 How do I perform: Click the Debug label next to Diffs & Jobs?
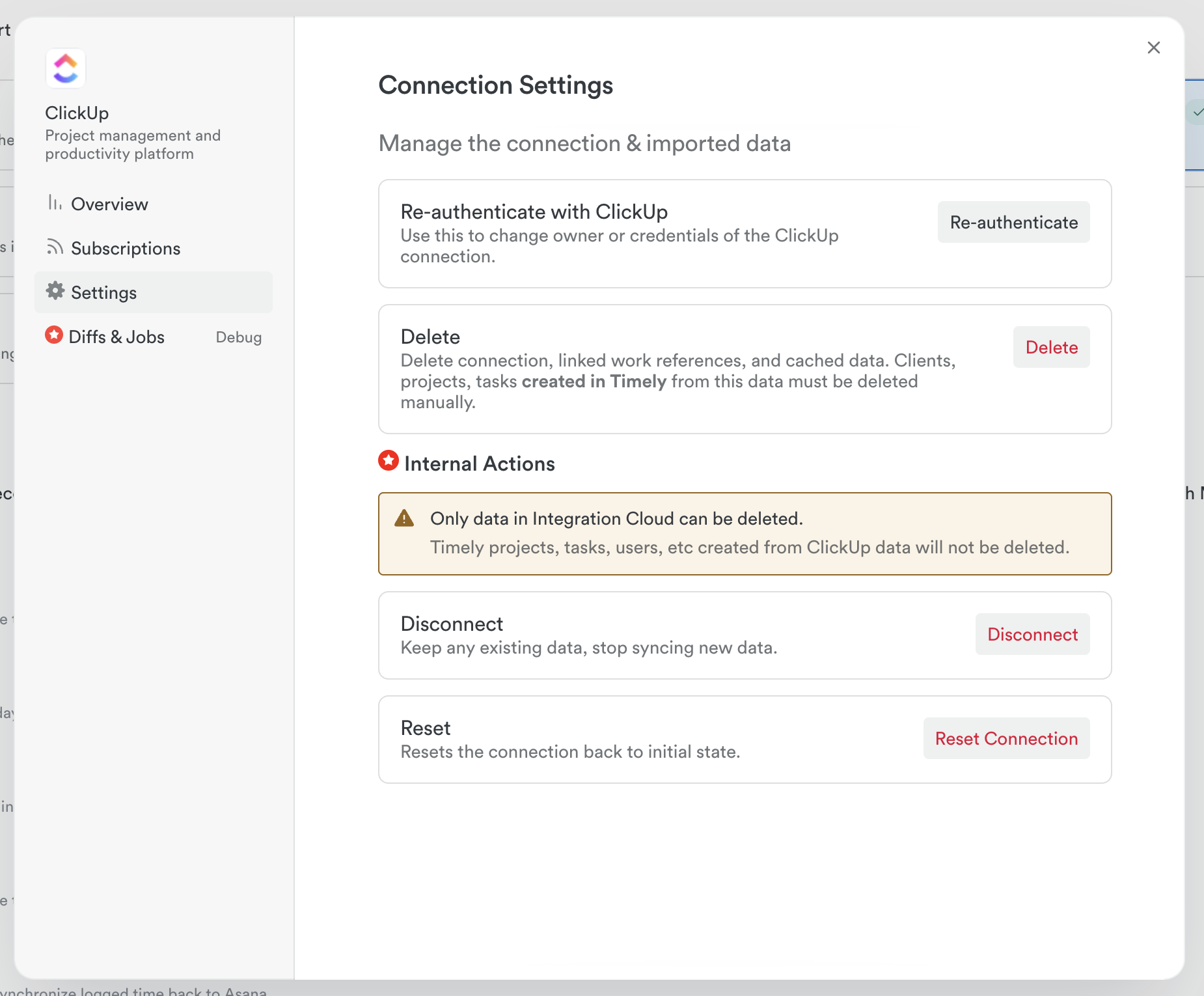click(238, 337)
